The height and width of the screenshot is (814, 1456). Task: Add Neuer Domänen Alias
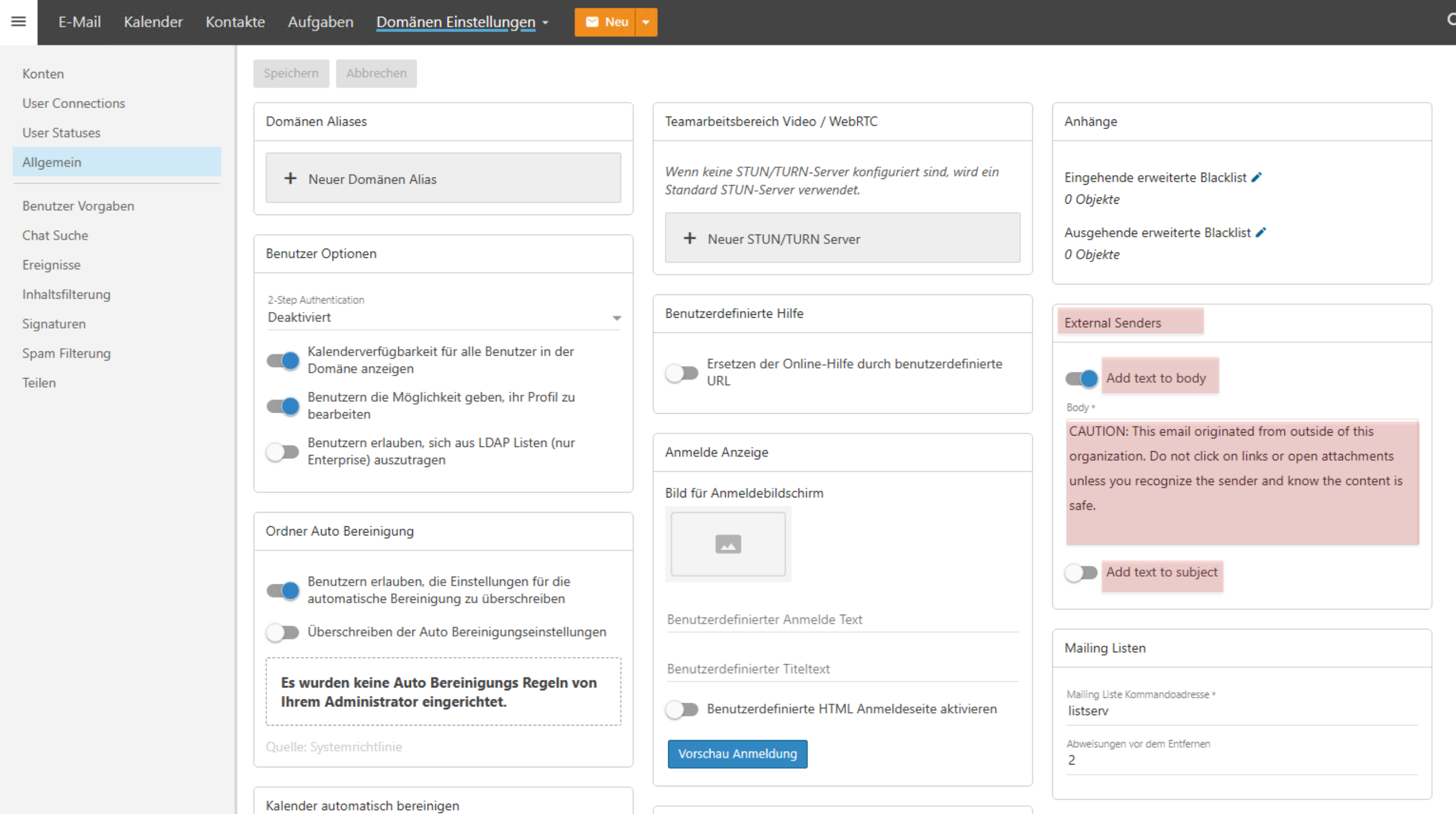(x=444, y=178)
